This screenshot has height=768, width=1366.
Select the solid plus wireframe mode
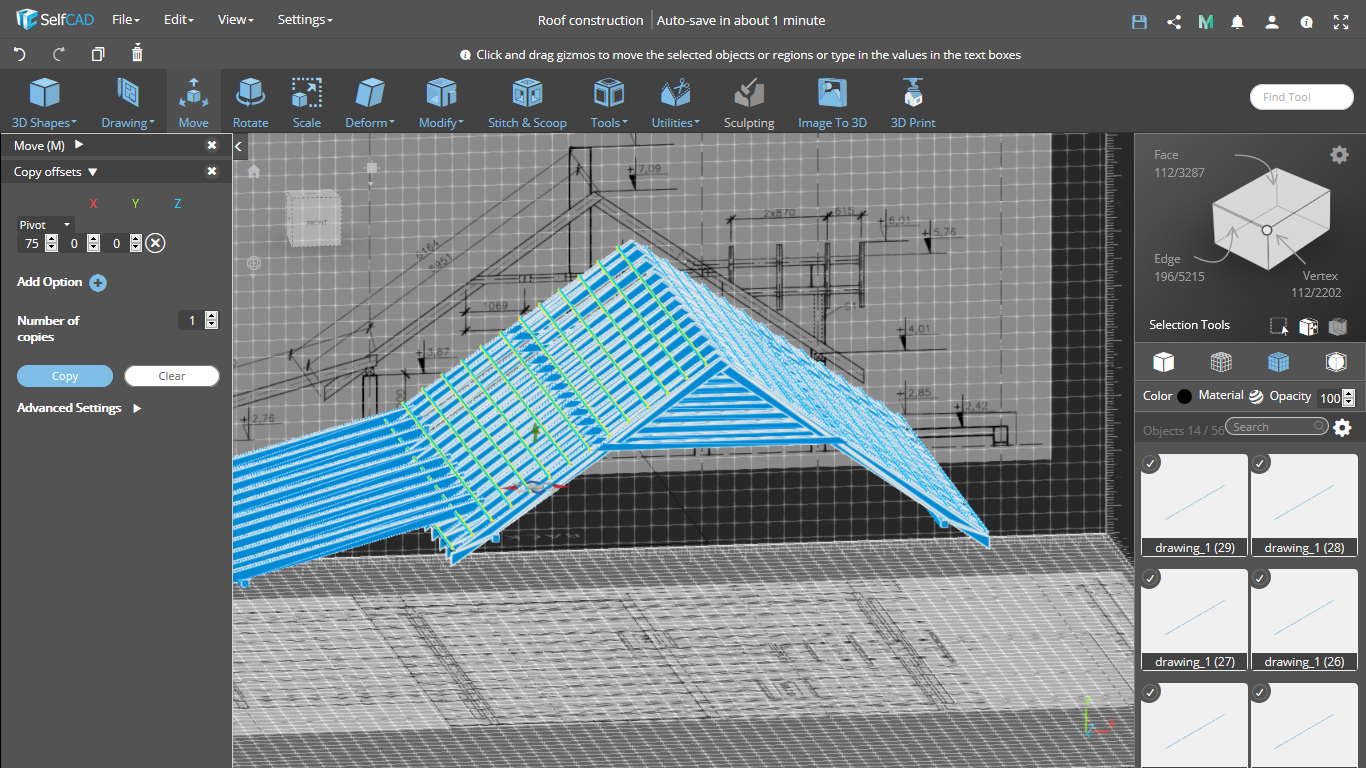(x=1278, y=361)
